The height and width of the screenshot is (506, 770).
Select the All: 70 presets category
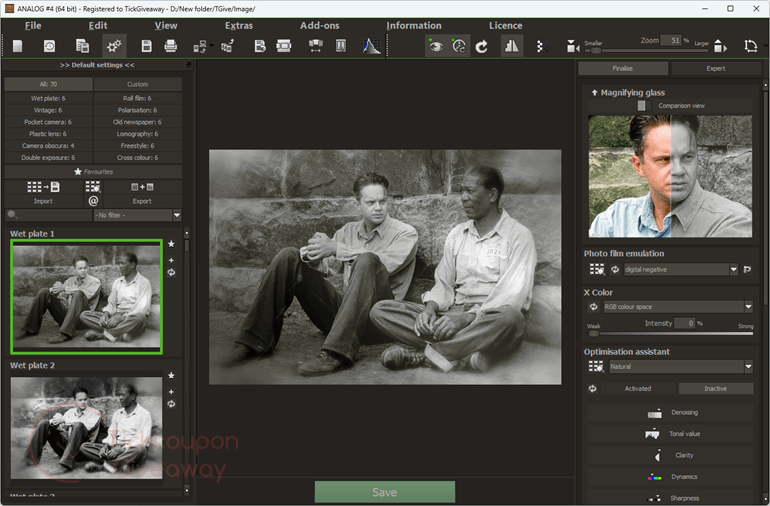pyautogui.click(x=48, y=84)
